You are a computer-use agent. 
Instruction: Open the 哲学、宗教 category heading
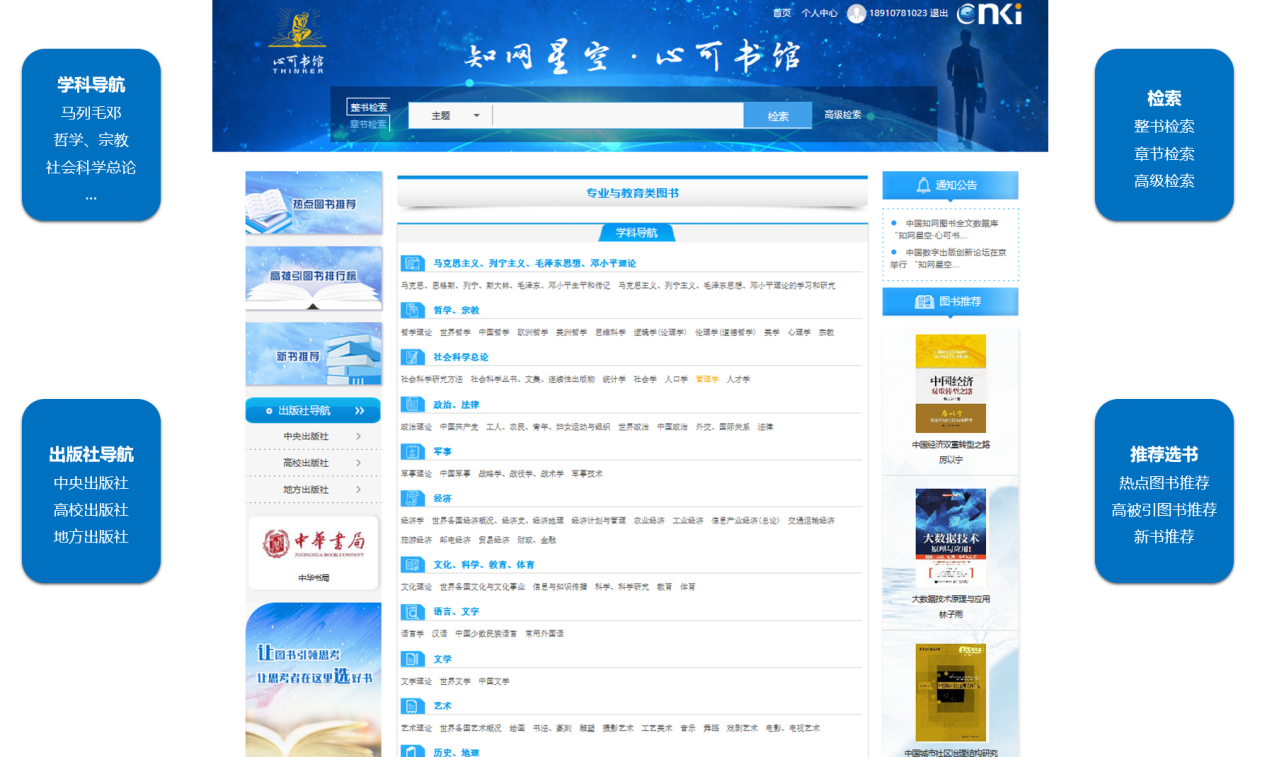(456, 310)
